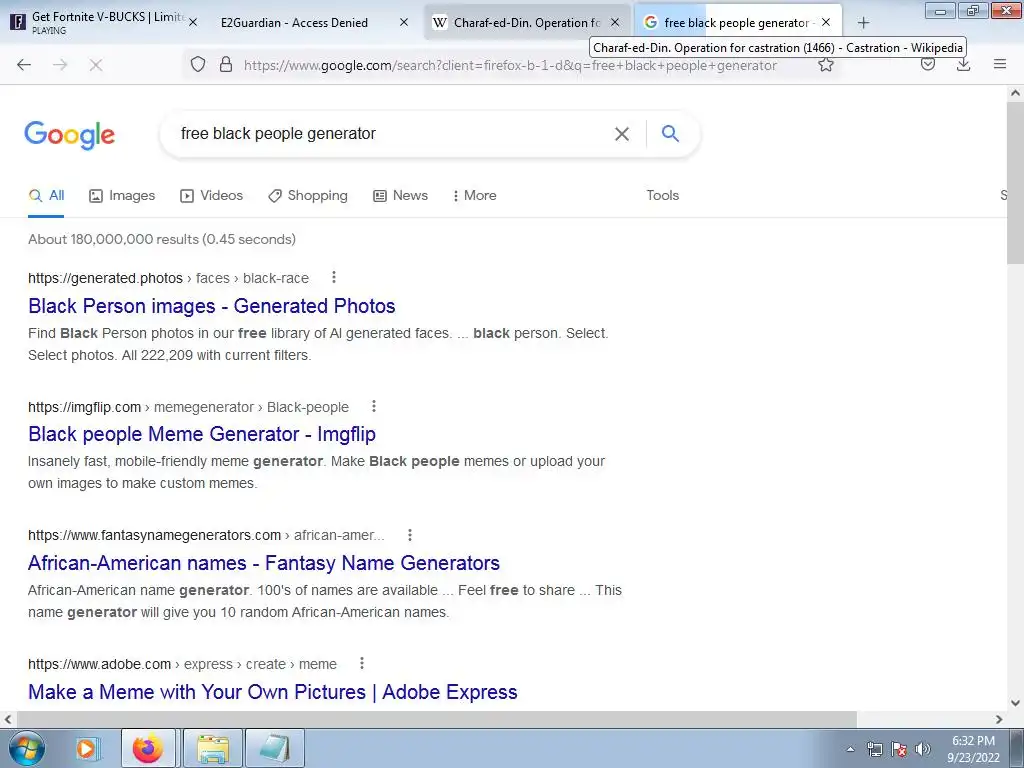Open African-American names - Fantasy Name Generators

coord(264,563)
